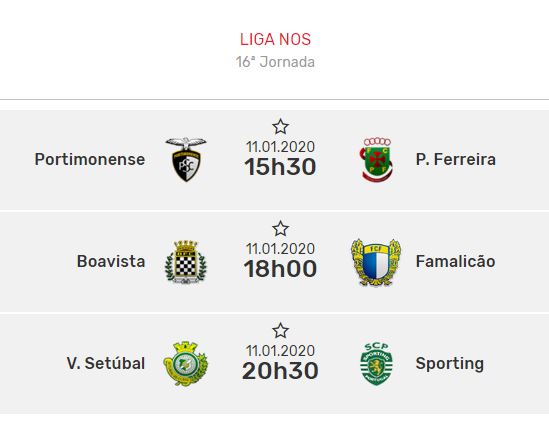This screenshot has width=549, height=429.
Task: Toggle favorite star for Portimonense match
Action: pyautogui.click(x=280, y=127)
